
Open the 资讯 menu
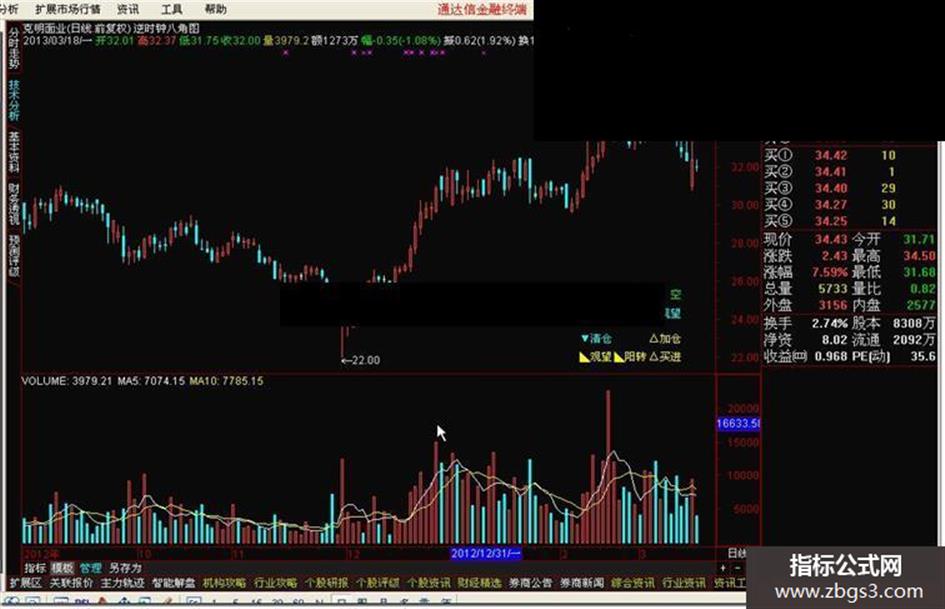click(x=128, y=10)
